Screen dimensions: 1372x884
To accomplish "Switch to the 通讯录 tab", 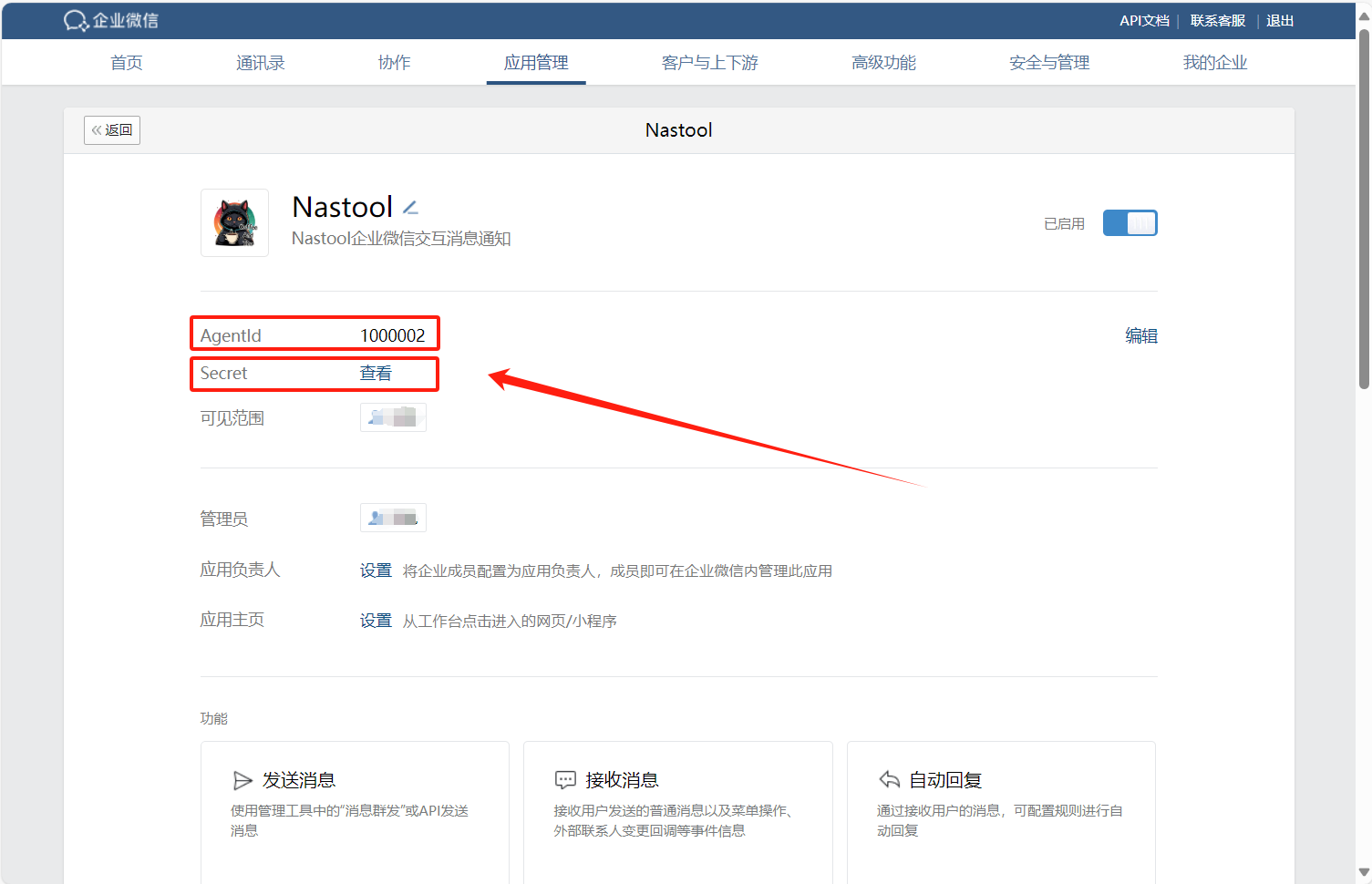I will pos(261,63).
